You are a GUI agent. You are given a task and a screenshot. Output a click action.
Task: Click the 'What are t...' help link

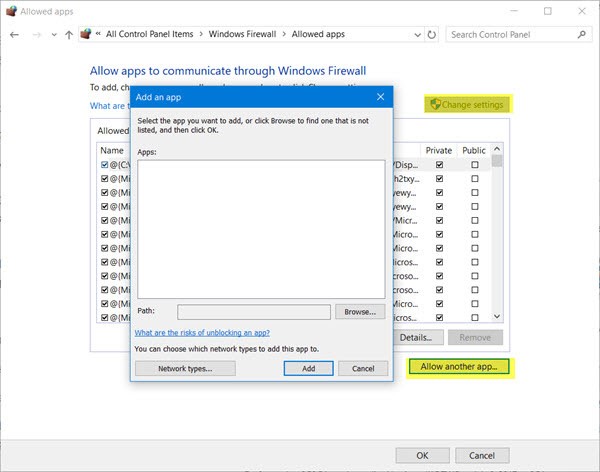pos(110,106)
